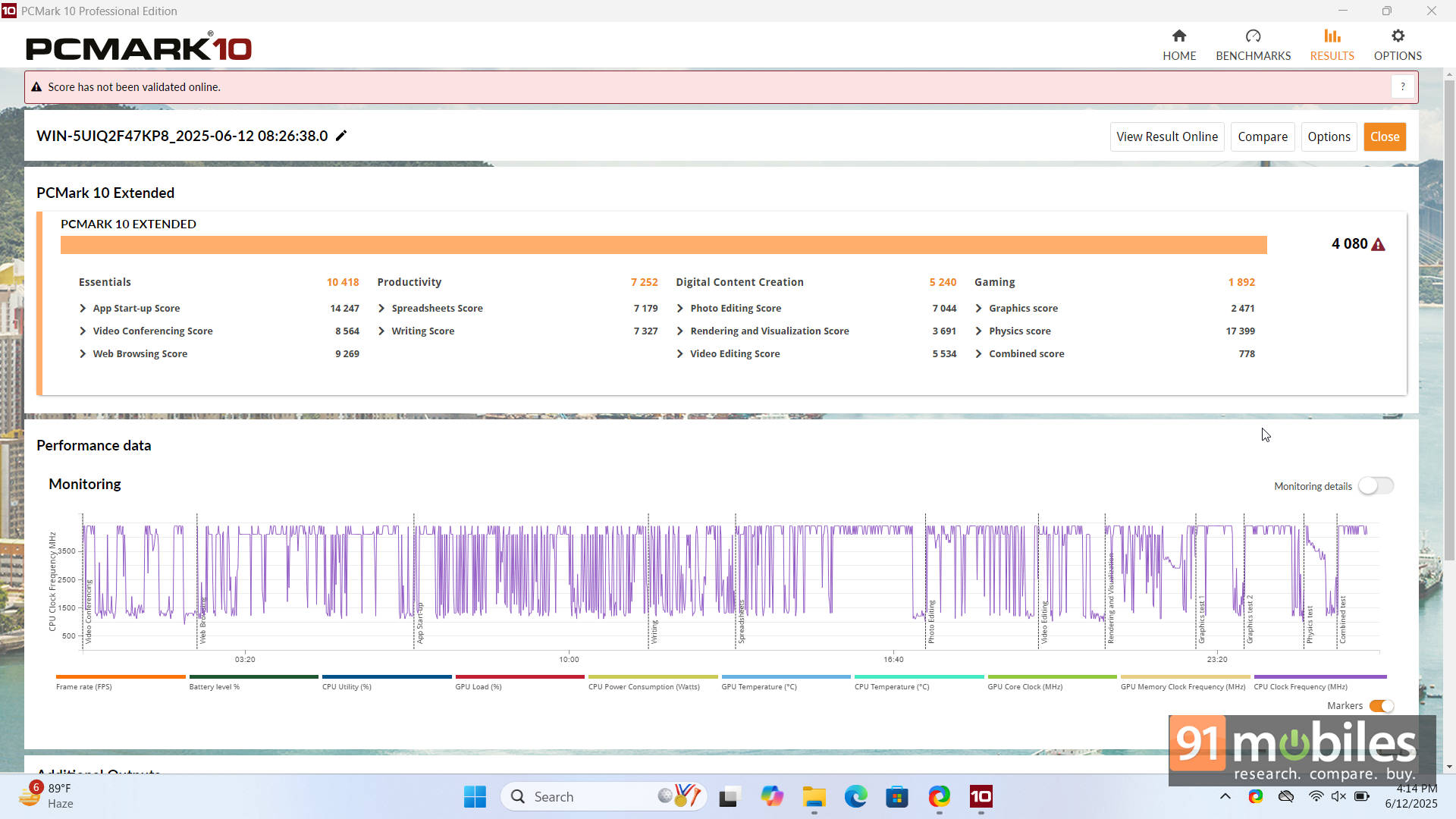This screenshot has height=819, width=1456.
Task: Select GPU Temperature (°C) legend item
Action: coord(786,682)
